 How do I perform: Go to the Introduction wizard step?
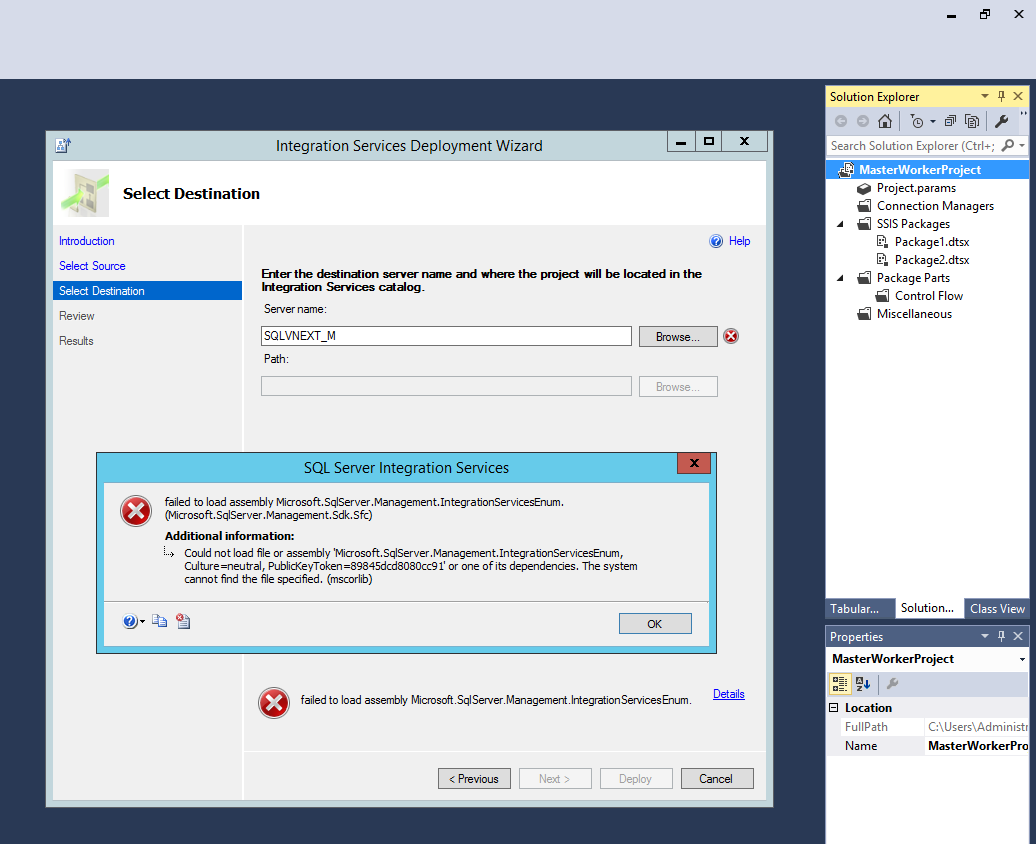(x=87, y=241)
